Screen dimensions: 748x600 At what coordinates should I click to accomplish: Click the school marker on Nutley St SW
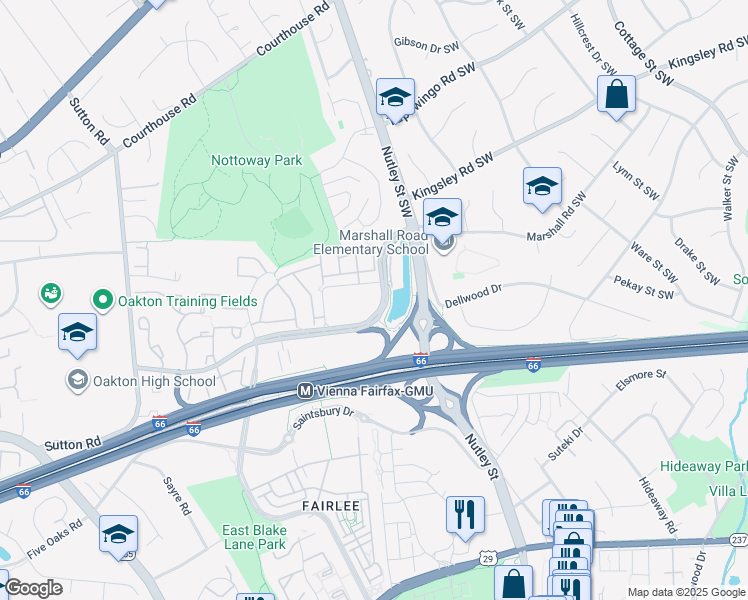395,100
